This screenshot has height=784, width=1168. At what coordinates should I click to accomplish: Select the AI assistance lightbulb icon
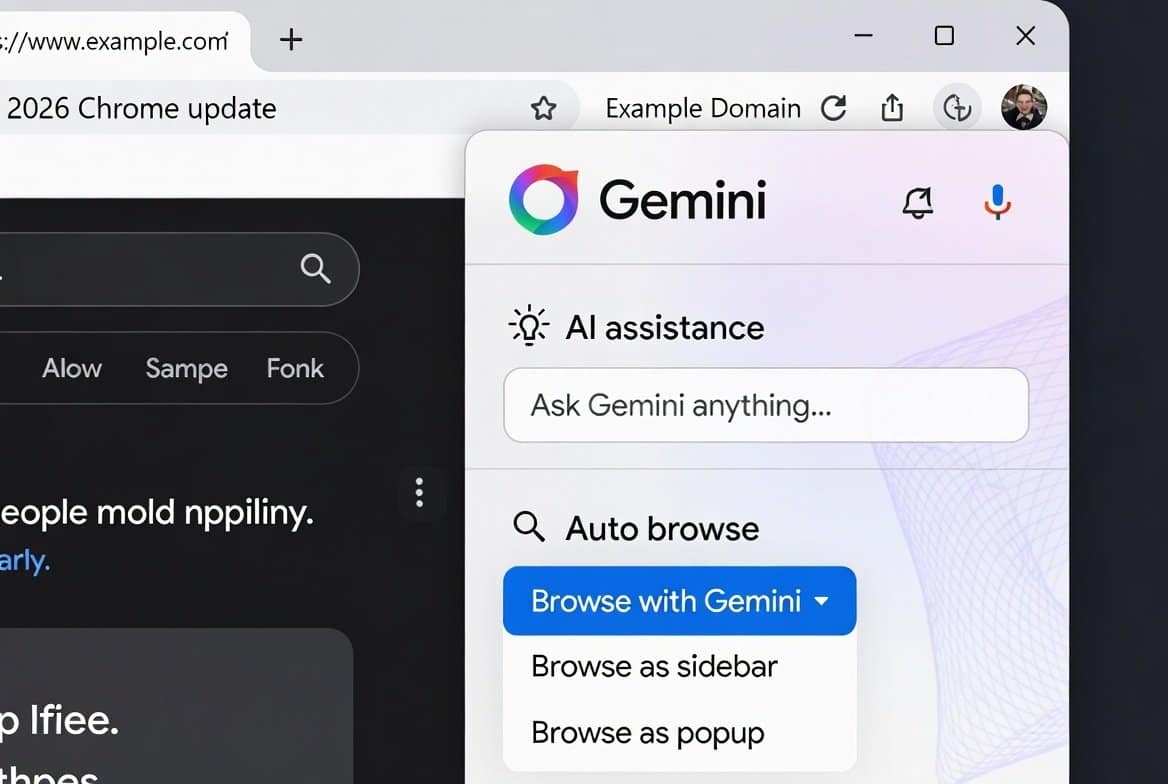[529, 324]
